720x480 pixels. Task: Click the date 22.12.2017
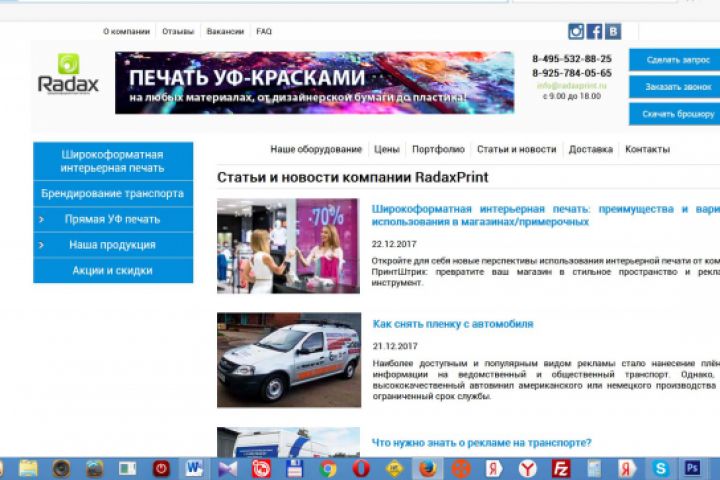394,244
